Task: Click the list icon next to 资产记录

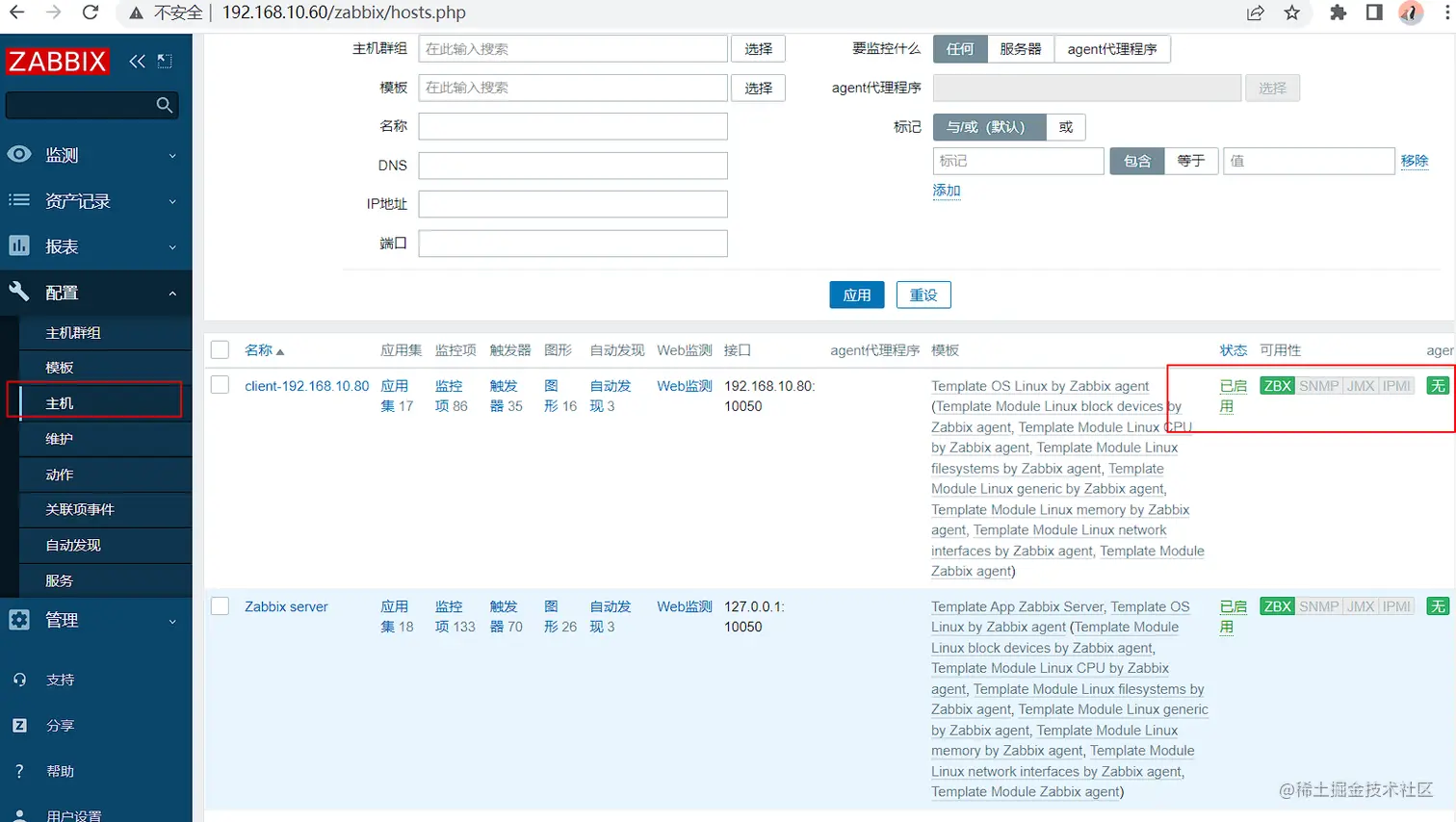Action: [x=19, y=200]
